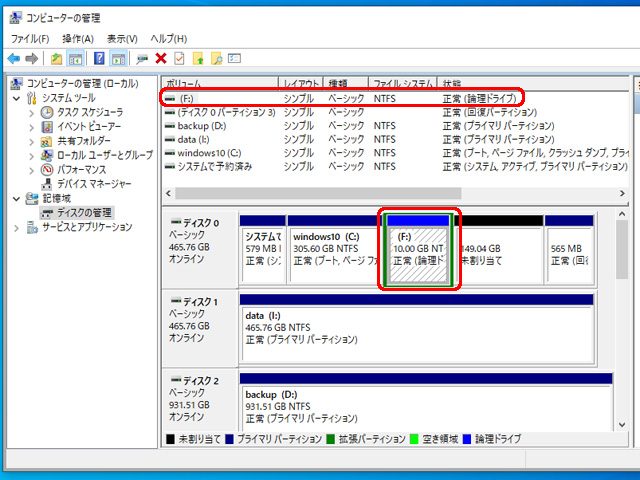Select the backup (D:) volume row
The image size is (640, 480).
click(396, 126)
